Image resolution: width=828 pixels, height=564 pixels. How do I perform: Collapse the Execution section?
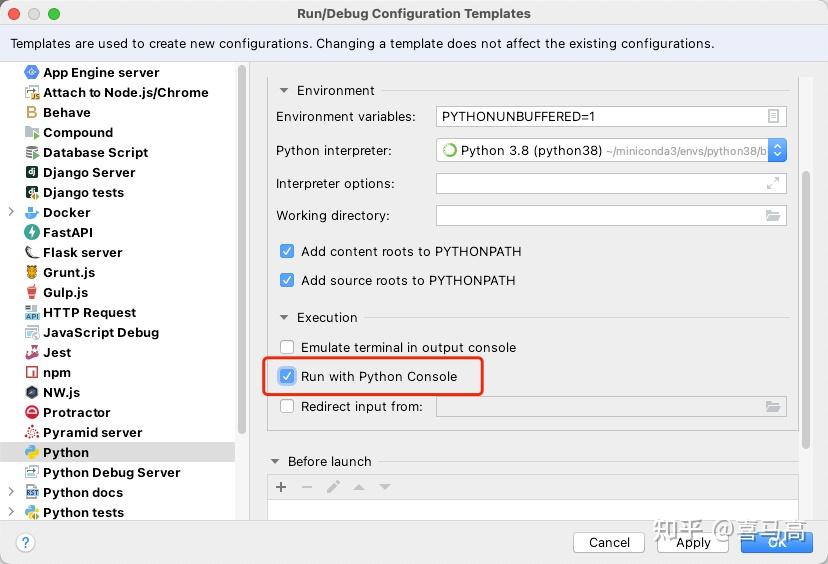click(x=284, y=317)
